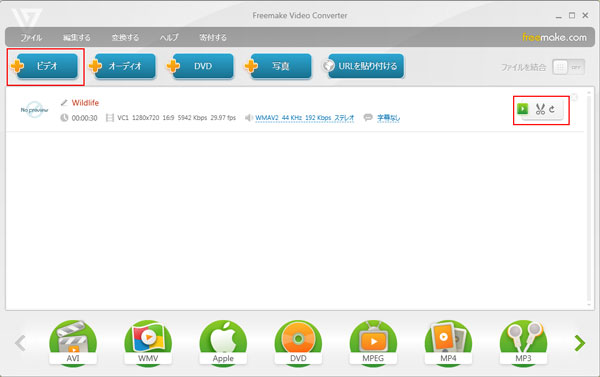This screenshot has height=377, width=600.
Task: Open the ファイル menu
Action: pos(31,38)
